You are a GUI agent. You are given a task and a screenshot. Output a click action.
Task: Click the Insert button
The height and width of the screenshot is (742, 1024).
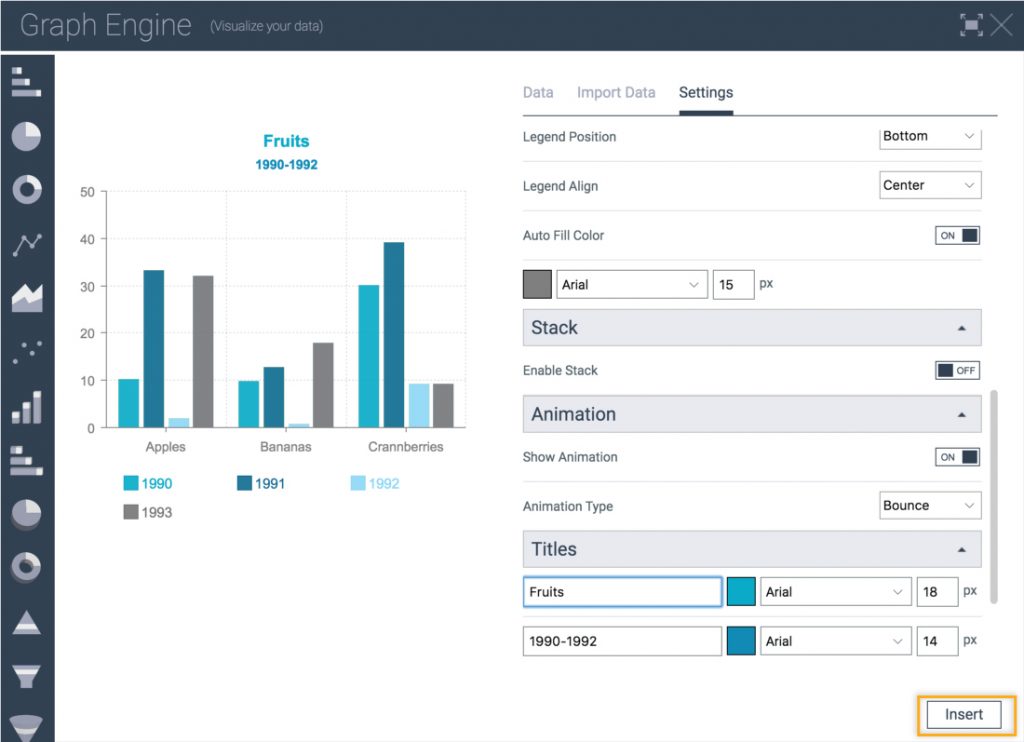[964, 715]
